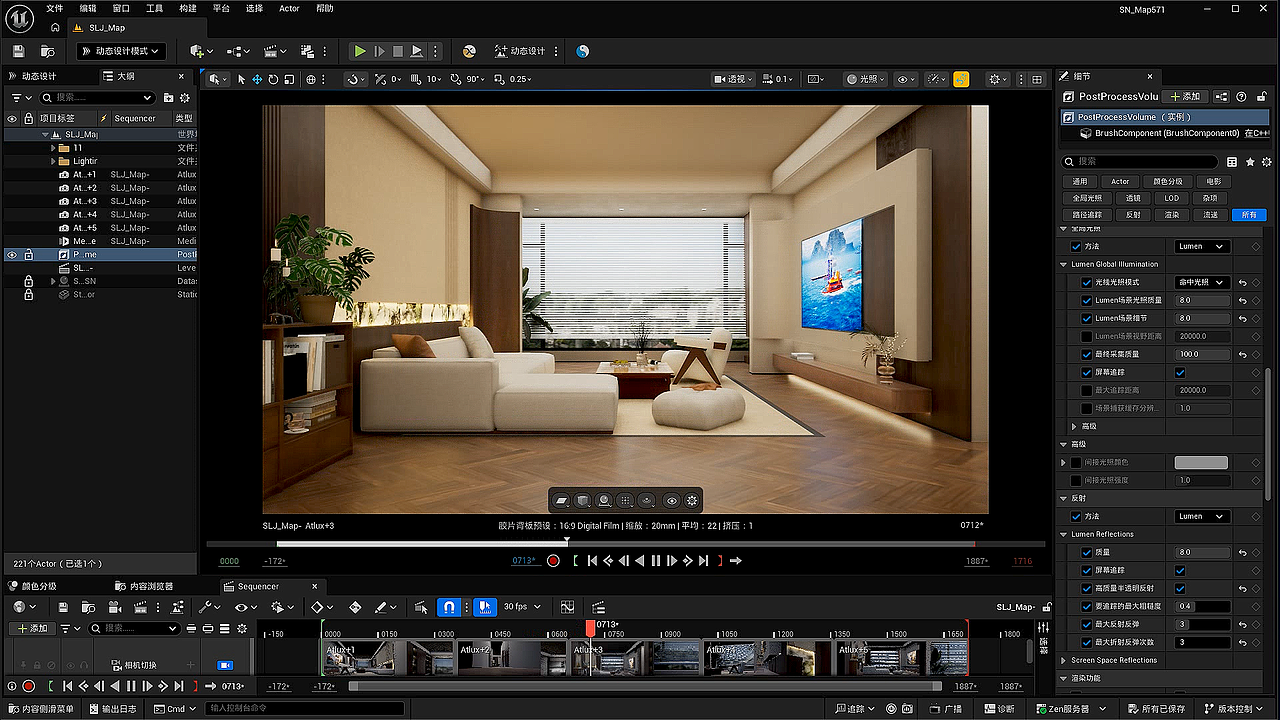Open the 帮助 menu
This screenshot has width=1280, height=720.
point(325,8)
